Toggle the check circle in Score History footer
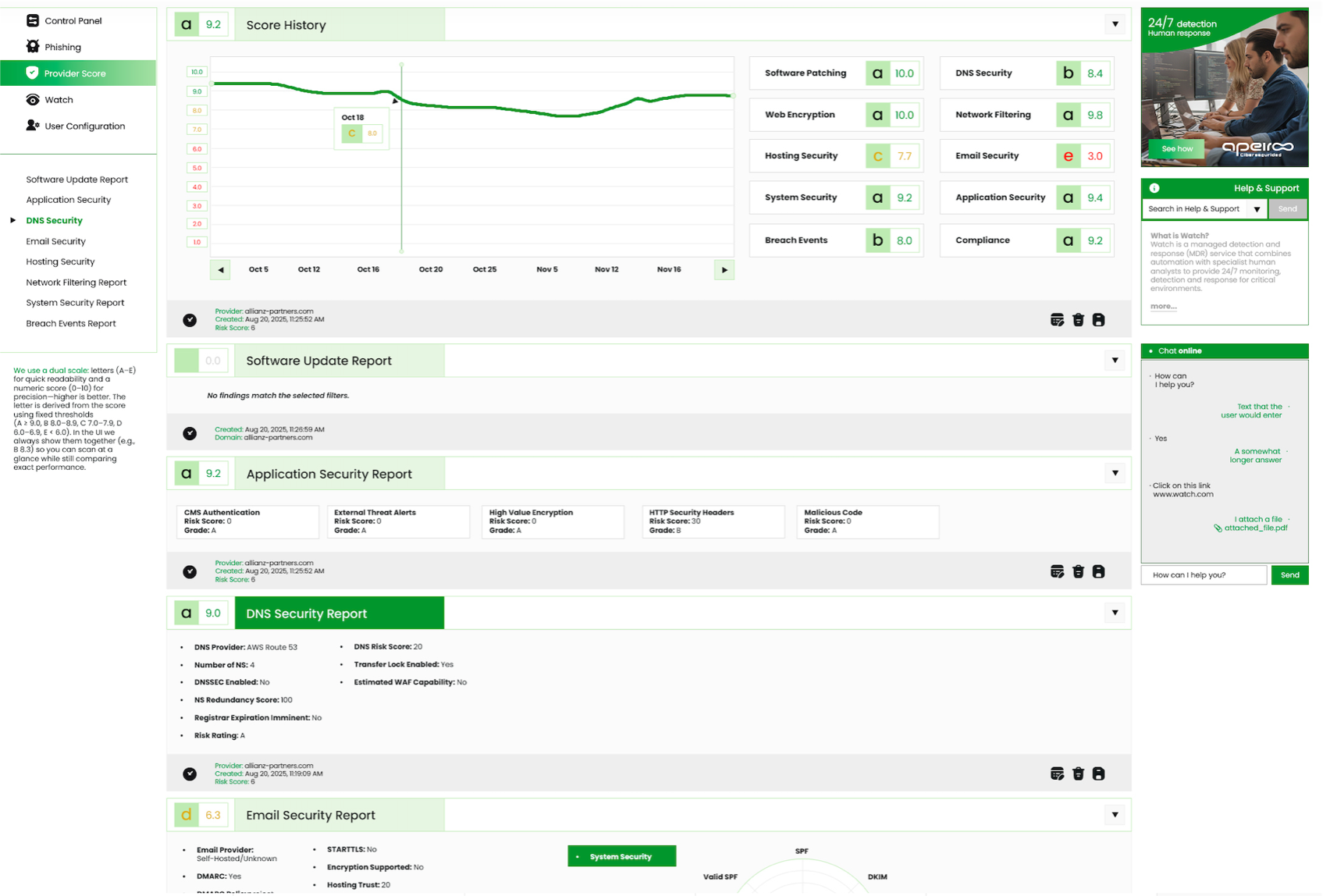Screen dimensions: 1323x896 [190, 320]
